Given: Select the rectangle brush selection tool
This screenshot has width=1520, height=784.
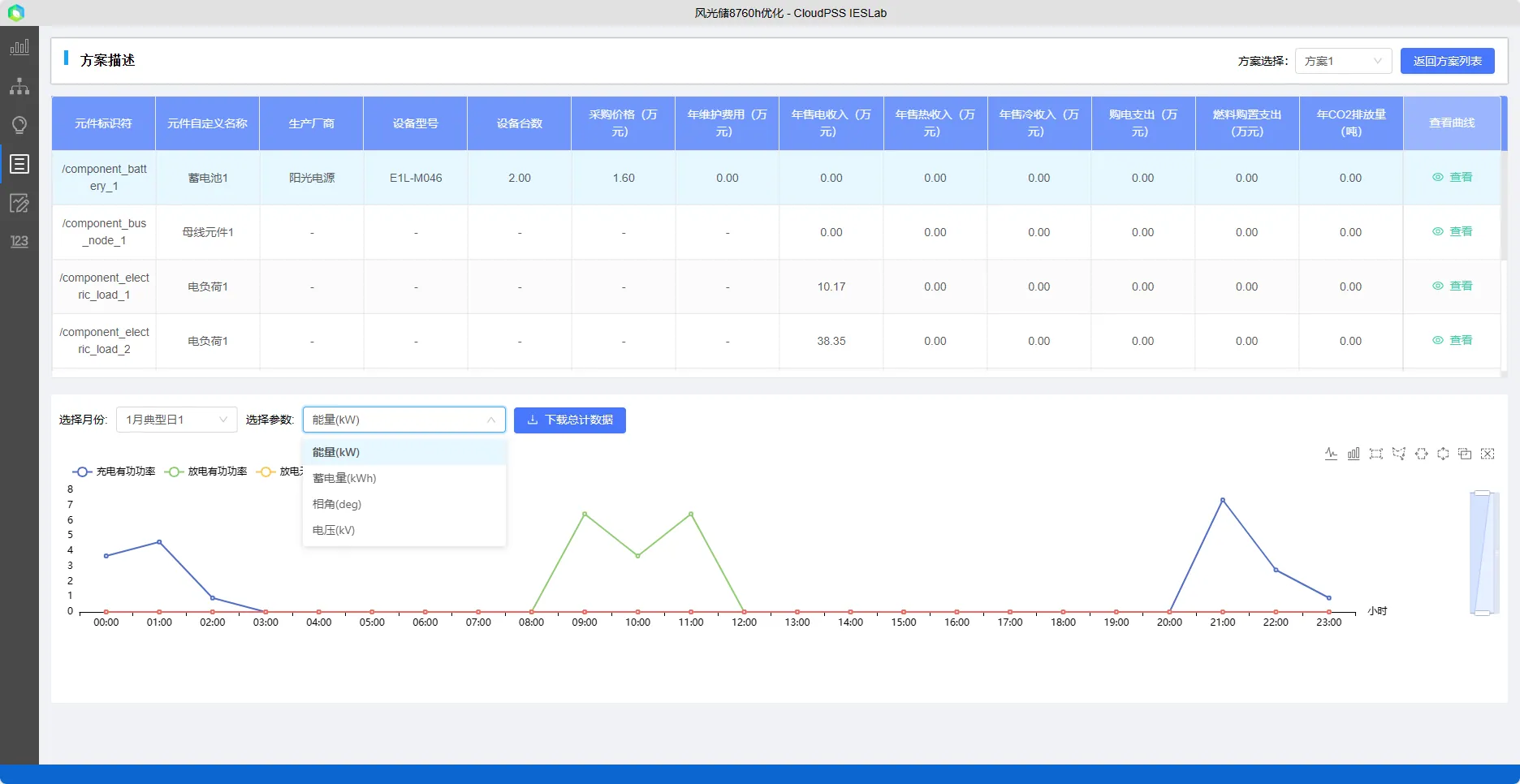Looking at the screenshot, I should pyautogui.click(x=1375, y=454).
